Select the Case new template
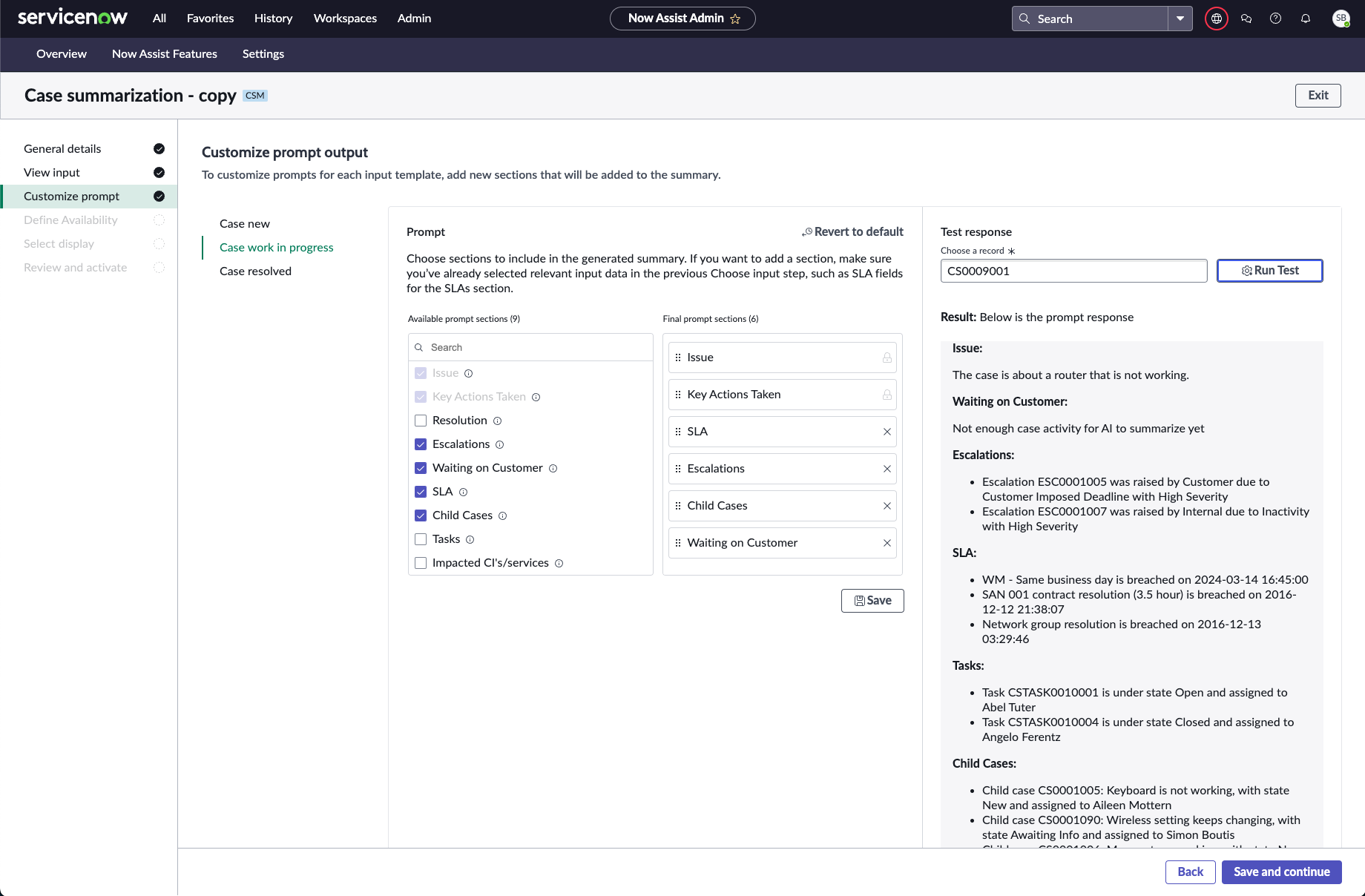Viewport: 1365px width, 896px height. tap(245, 224)
